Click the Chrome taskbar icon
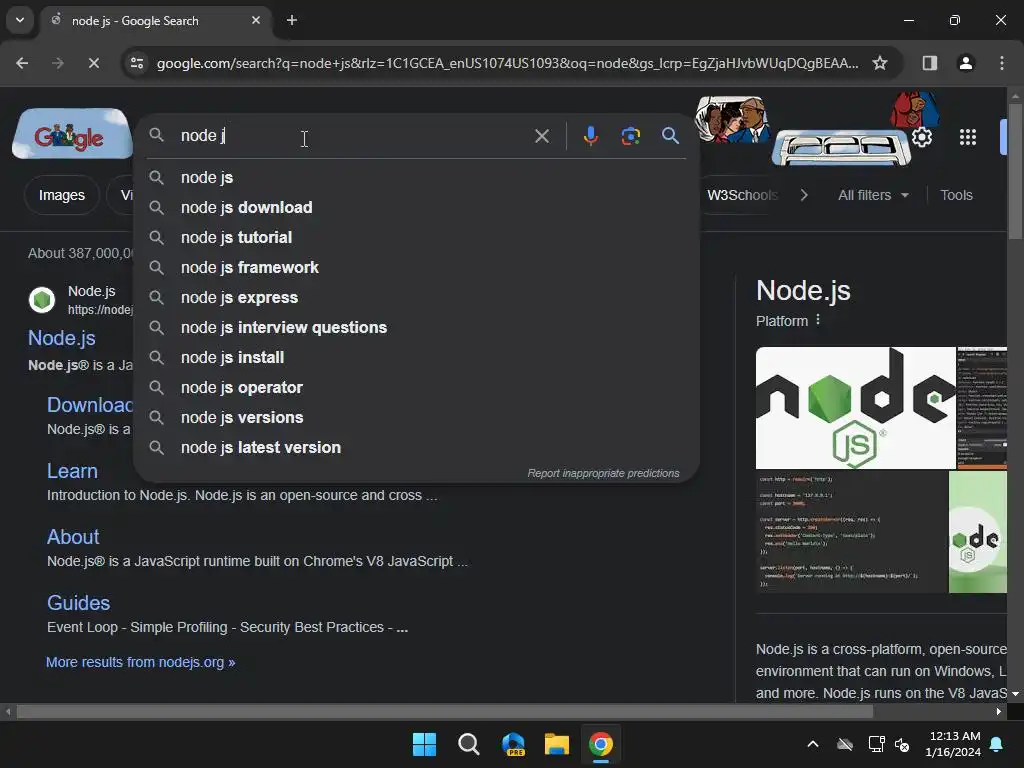The height and width of the screenshot is (768, 1024). 601,744
